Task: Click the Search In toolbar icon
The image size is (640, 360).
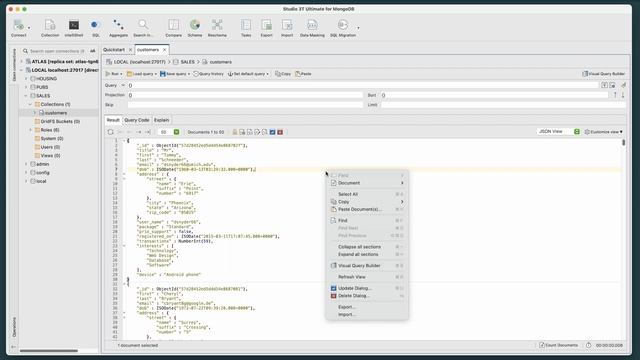Action: 143,28
